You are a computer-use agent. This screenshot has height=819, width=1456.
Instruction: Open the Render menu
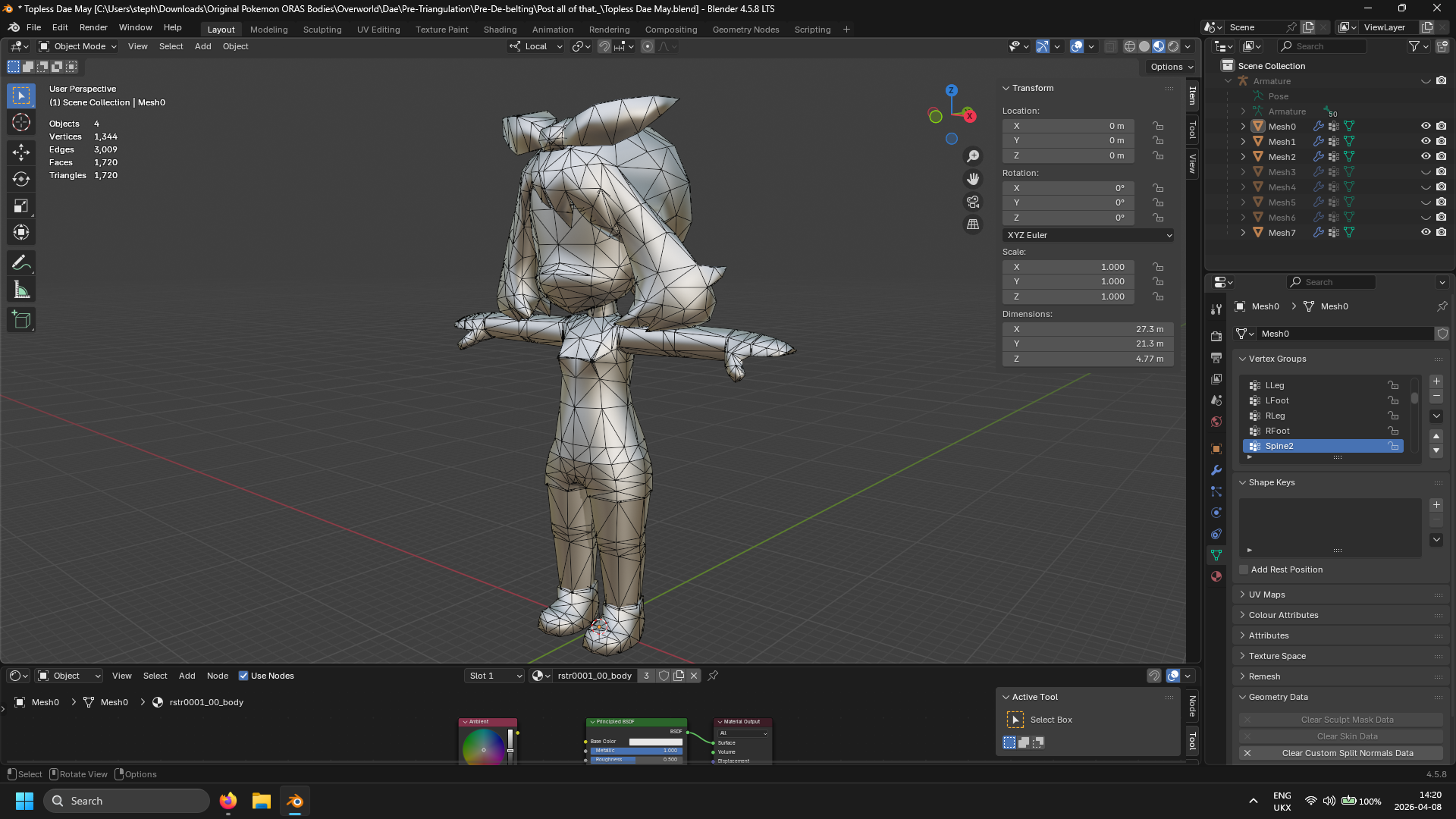pos(93,27)
